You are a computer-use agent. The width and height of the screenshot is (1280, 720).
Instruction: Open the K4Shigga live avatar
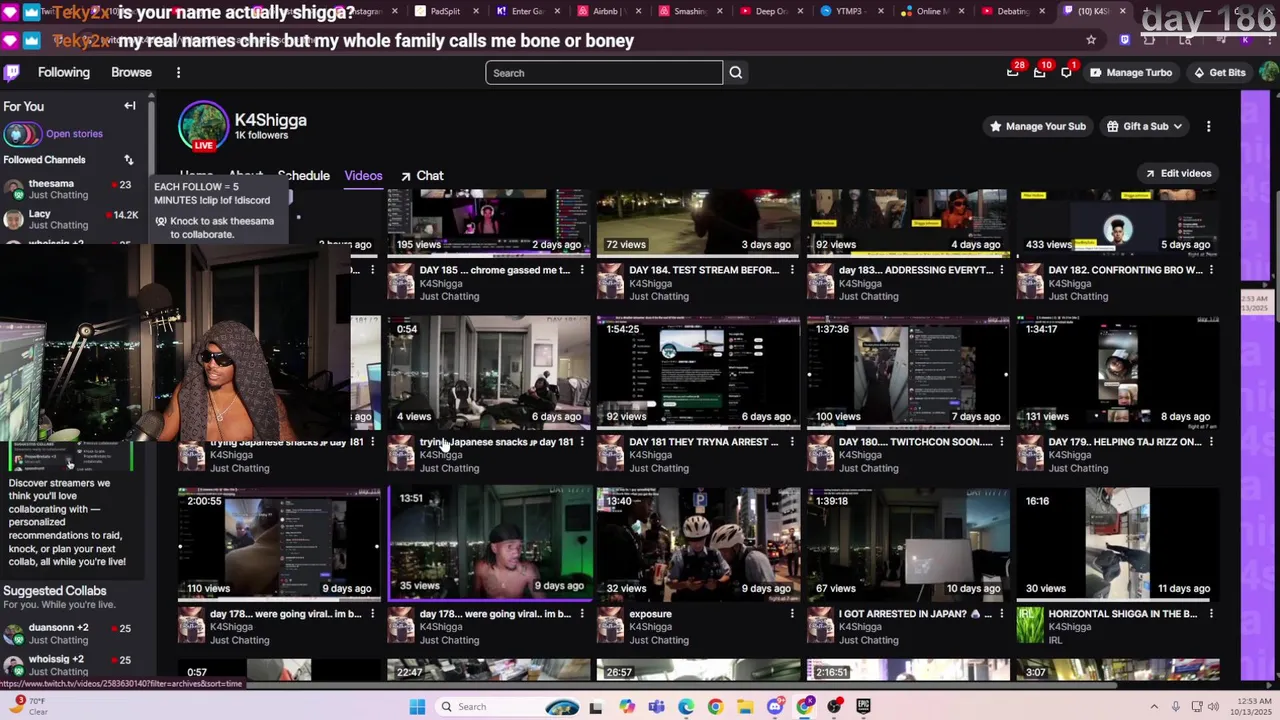203,126
